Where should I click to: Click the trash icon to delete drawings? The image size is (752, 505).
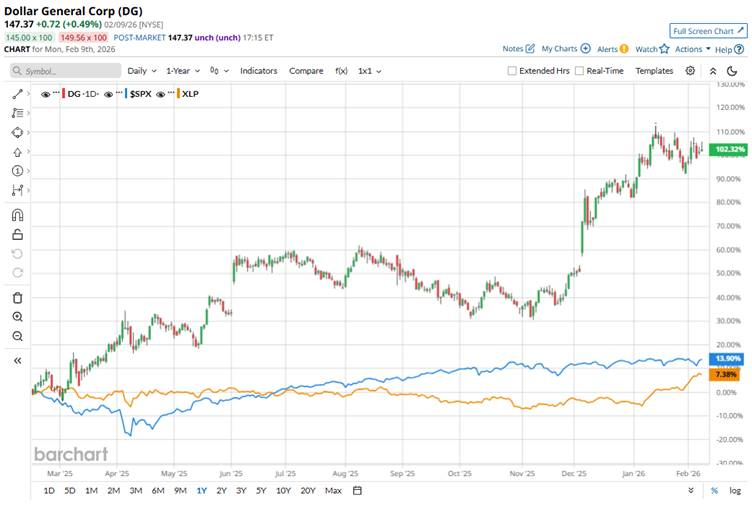pos(17,297)
